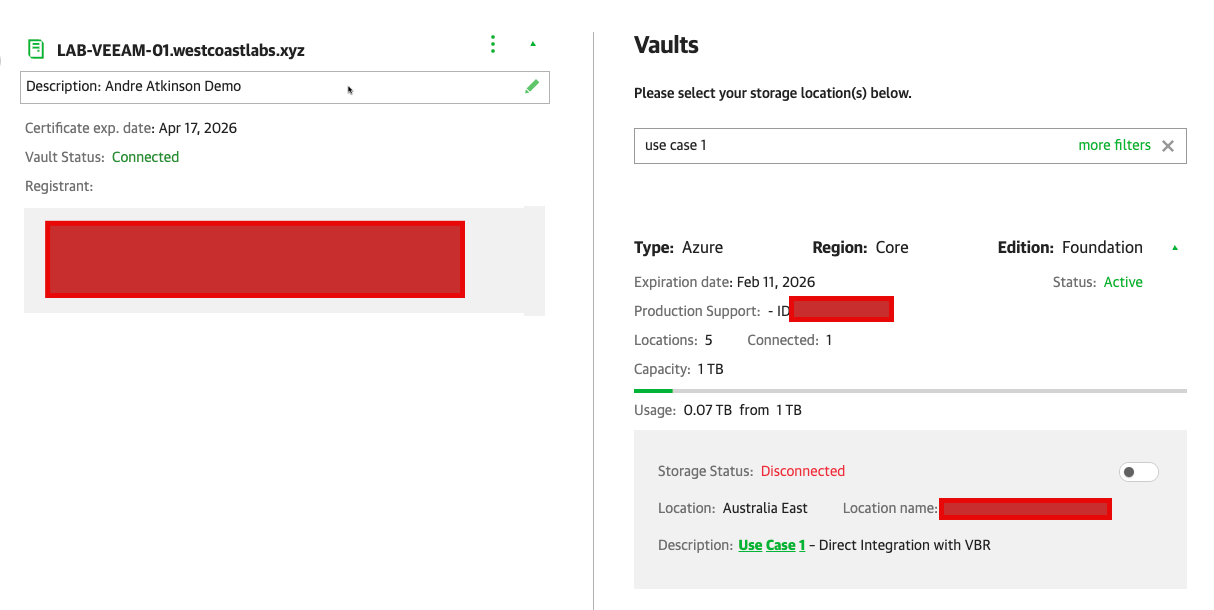Click the vault capacity usage bar
The width and height of the screenshot is (1214, 610).
point(909,390)
